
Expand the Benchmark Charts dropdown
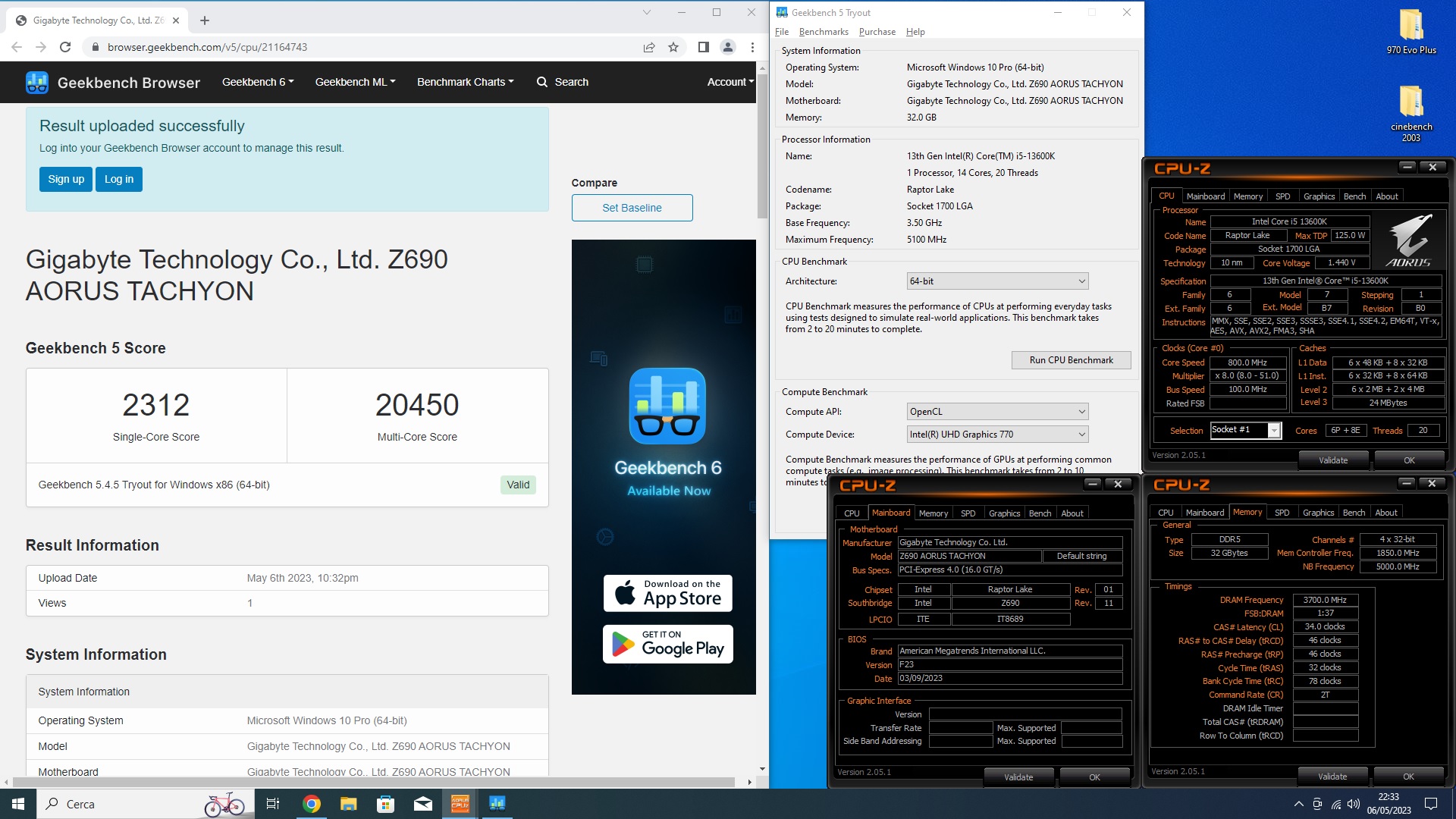pyautogui.click(x=466, y=82)
